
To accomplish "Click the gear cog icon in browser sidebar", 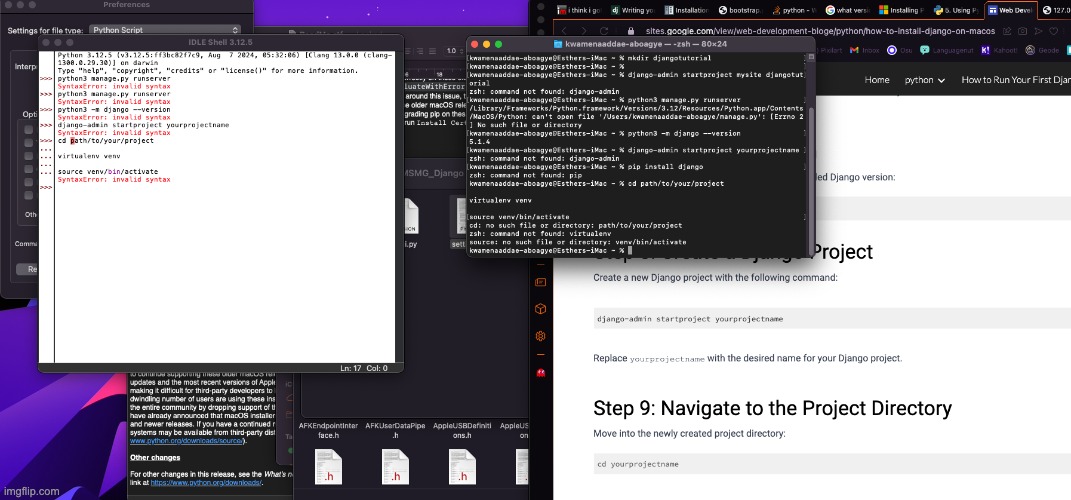I will point(540,335).
